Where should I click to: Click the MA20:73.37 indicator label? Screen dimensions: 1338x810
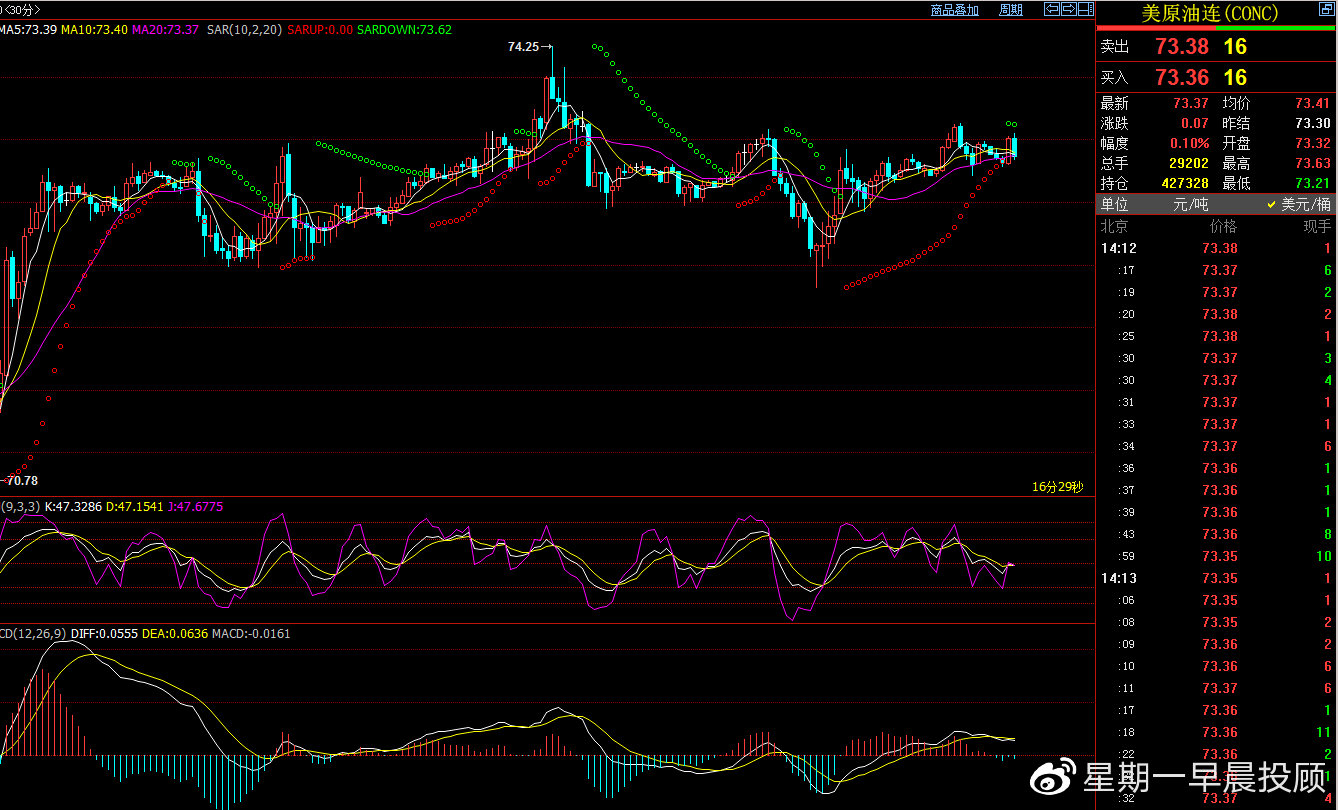click(x=166, y=30)
